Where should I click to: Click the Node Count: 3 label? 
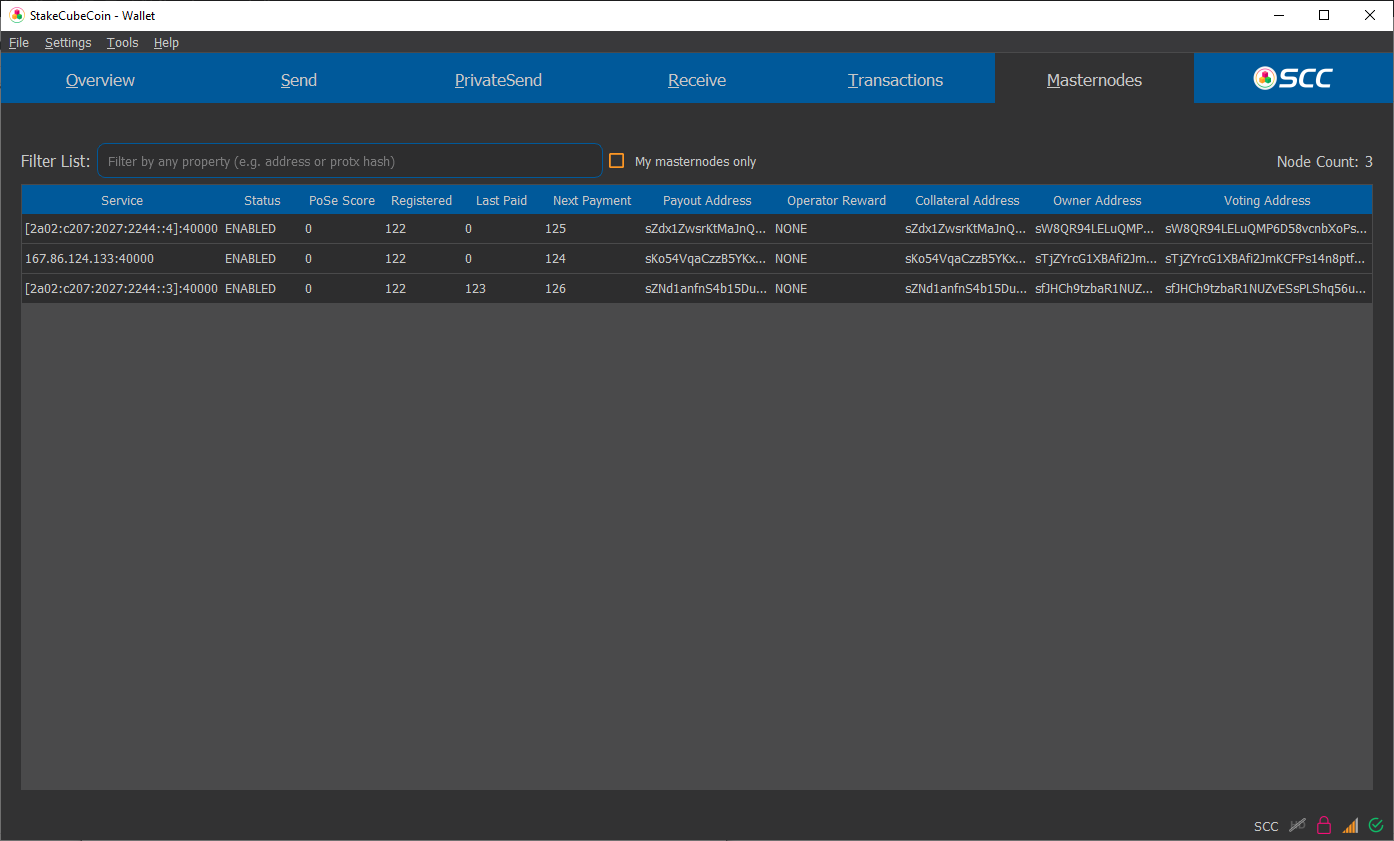pyautogui.click(x=1324, y=161)
